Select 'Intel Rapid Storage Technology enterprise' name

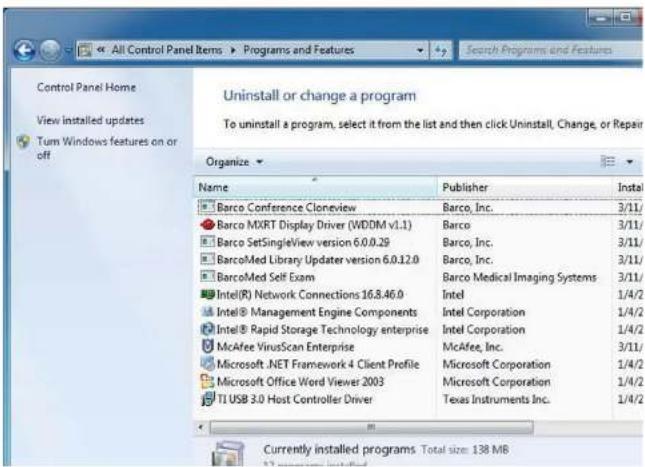click(x=322, y=330)
